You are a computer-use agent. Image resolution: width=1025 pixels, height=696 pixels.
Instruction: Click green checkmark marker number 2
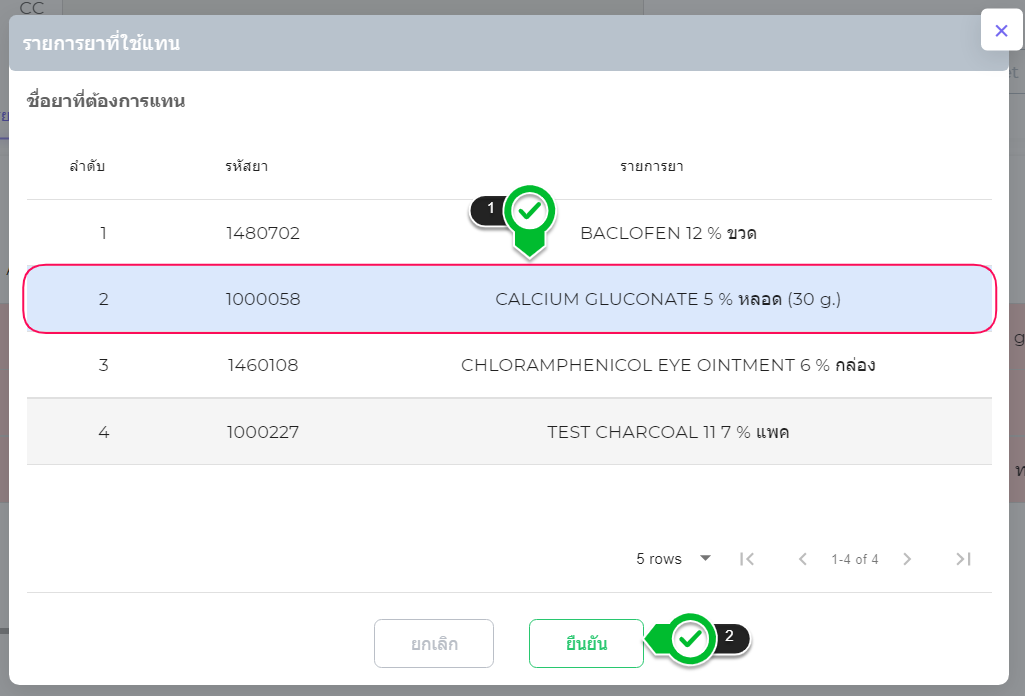pos(689,638)
